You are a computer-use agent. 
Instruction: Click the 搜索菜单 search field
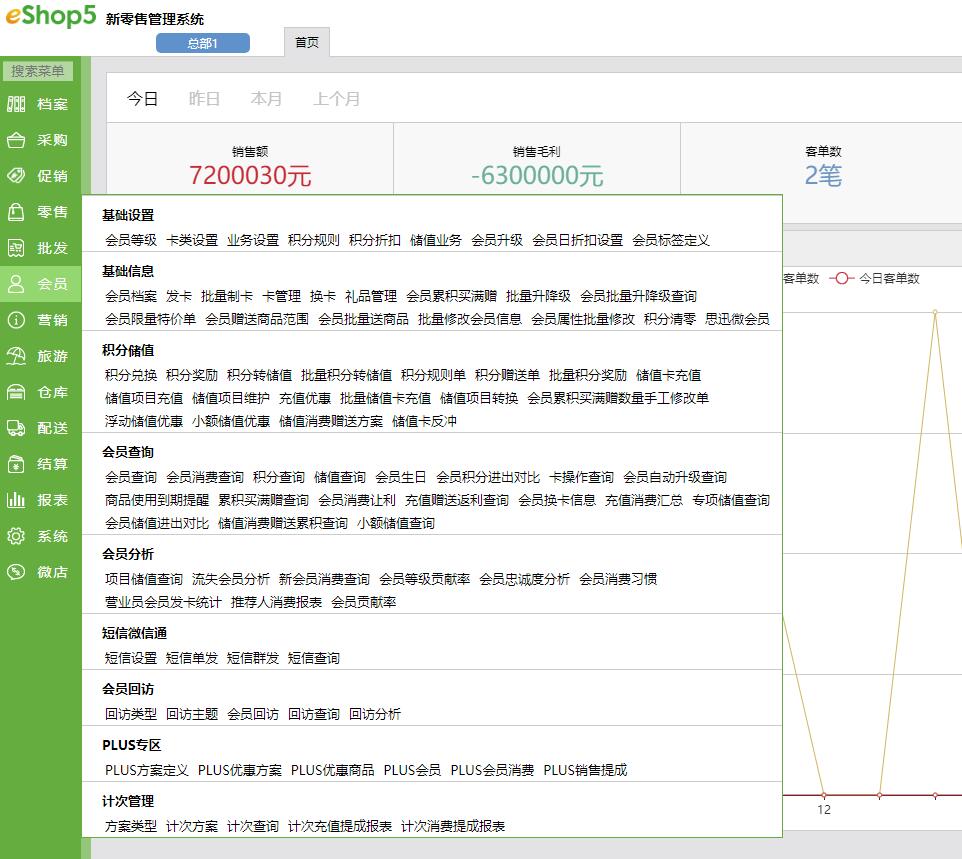37,71
